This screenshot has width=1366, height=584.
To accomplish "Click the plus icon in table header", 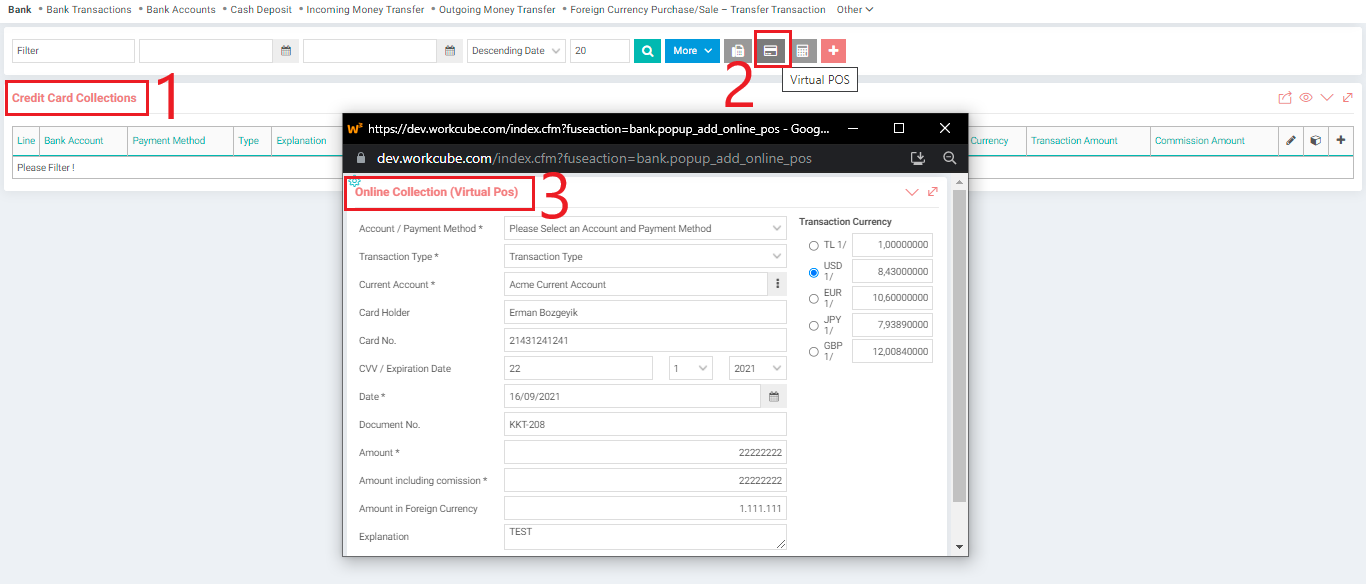I will [x=1341, y=141].
